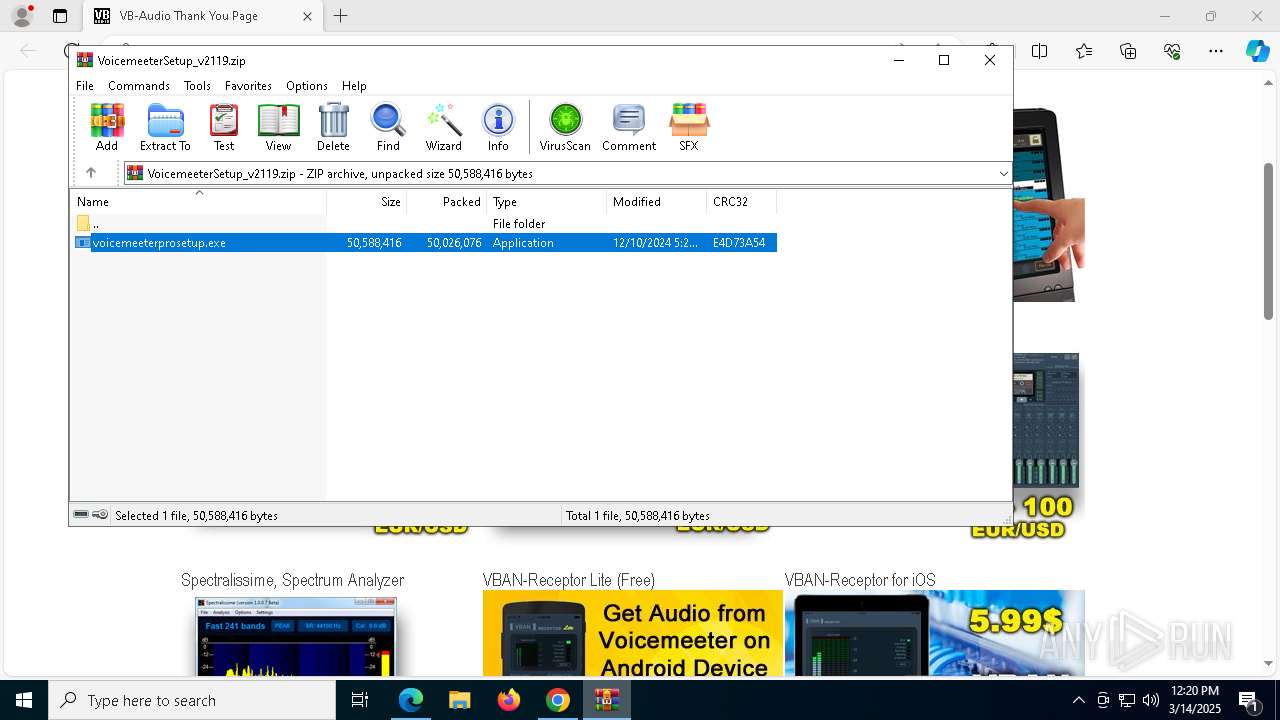Viewport: 1280px width, 720px height.
Task: Open a new browser tab
Action: pyautogui.click(x=340, y=16)
